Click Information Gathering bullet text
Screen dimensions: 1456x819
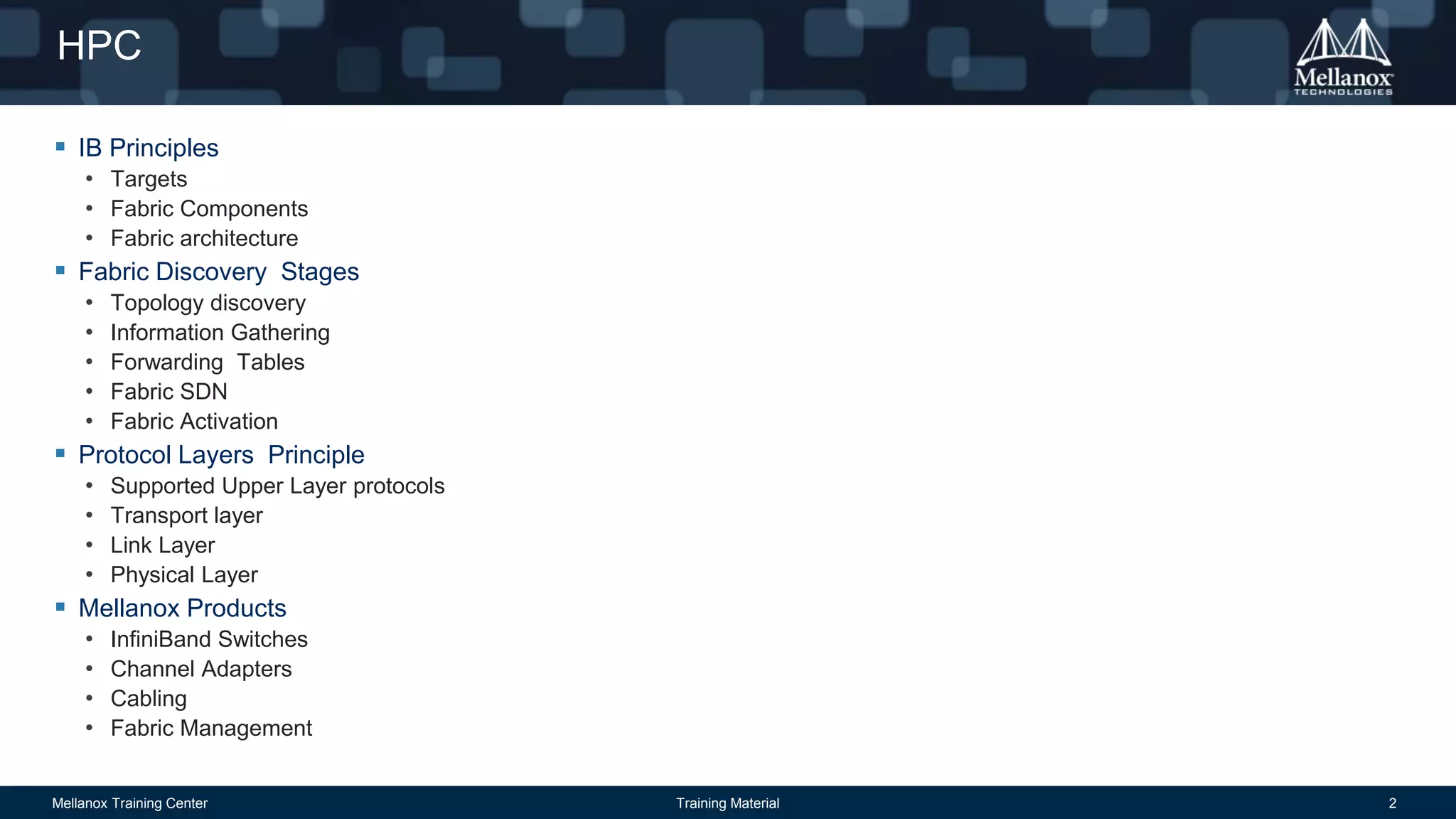(220, 333)
